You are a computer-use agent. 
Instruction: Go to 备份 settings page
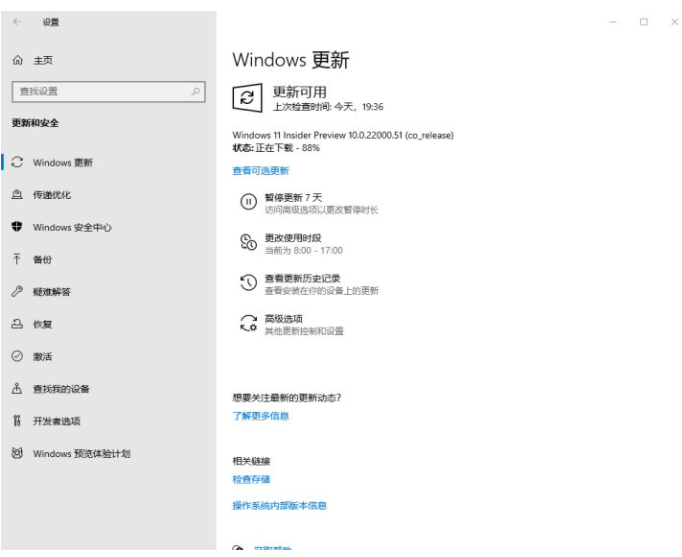[42, 259]
